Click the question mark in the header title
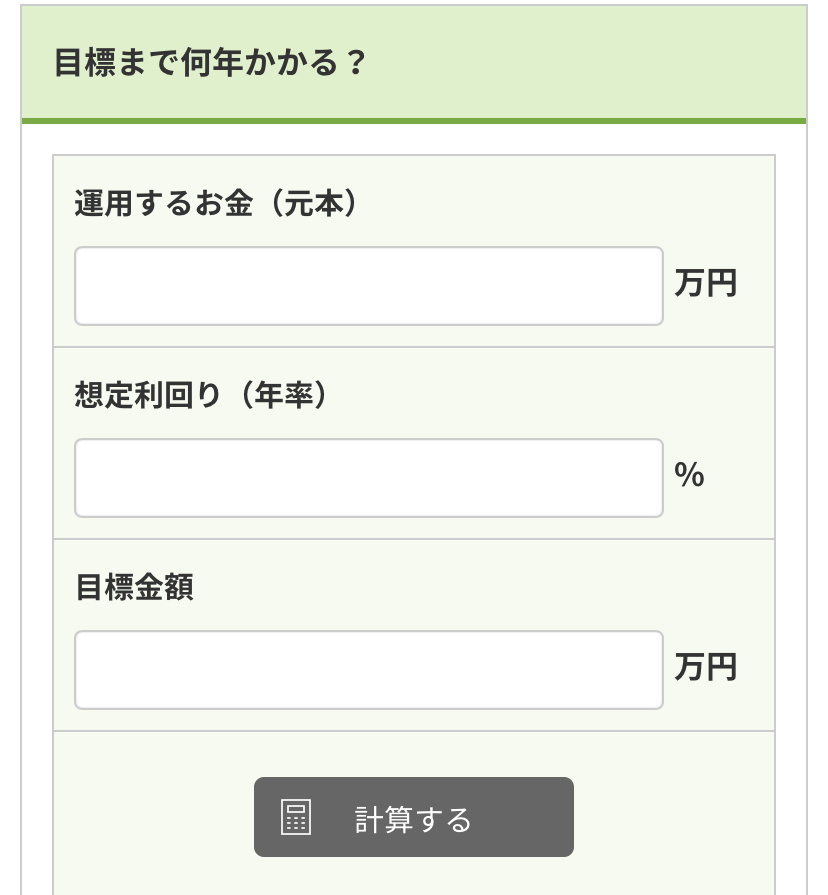The image size is (828, 895). [x=356, y=62]
